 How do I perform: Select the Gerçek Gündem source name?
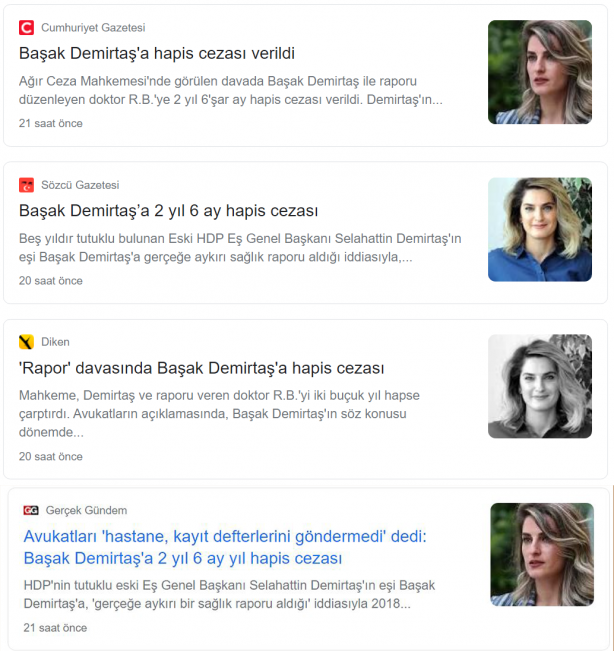click(x=86, y=510)
